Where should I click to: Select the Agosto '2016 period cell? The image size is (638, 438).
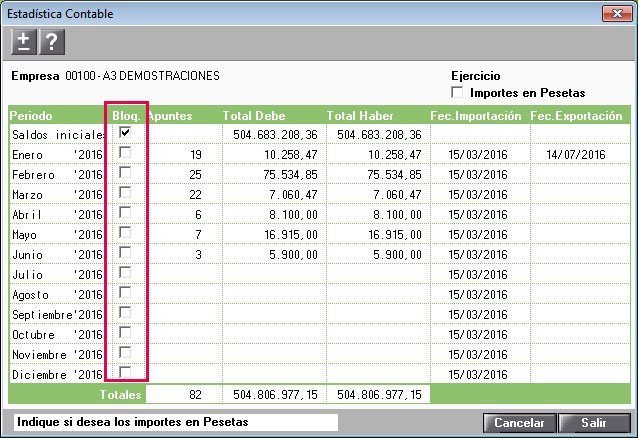(57, 295)
